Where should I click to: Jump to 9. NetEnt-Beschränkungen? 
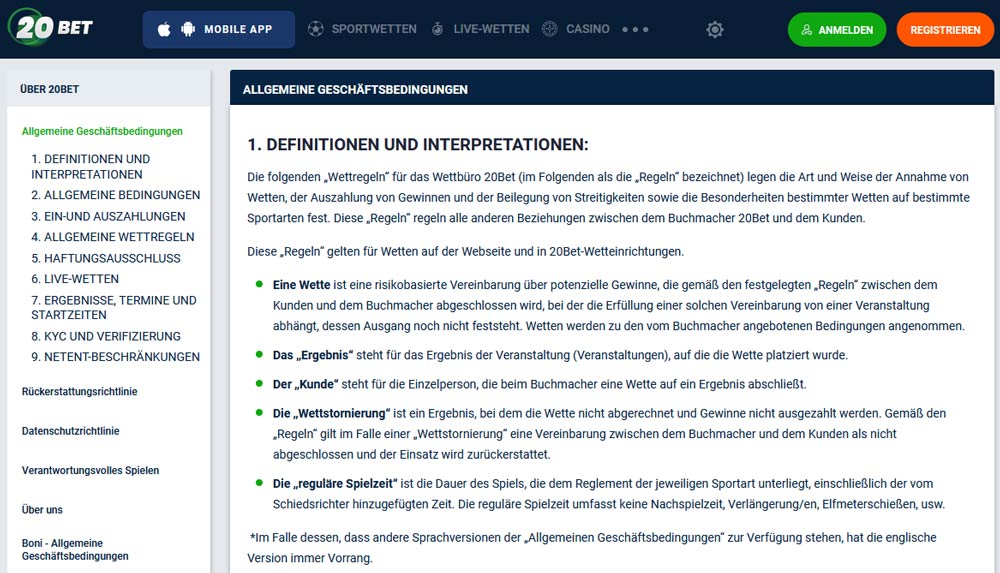click(115, 357)
